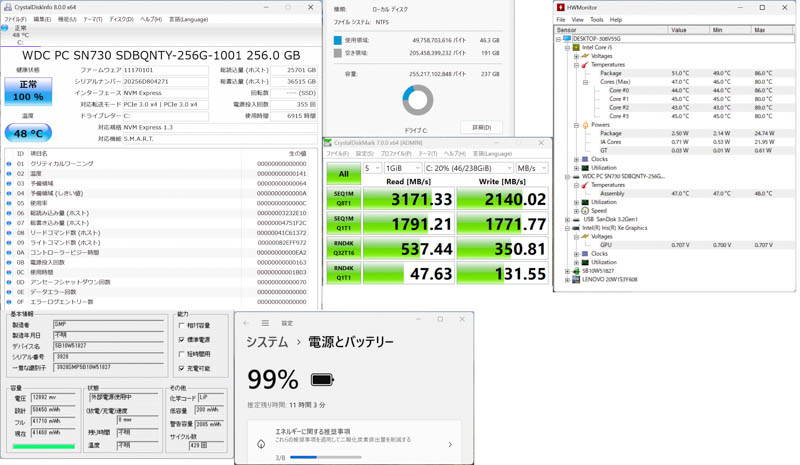Click the Voltages lightning icon under Iris Xe Graphics
This screenshot has width=800, height=465.
coord(585,237)
